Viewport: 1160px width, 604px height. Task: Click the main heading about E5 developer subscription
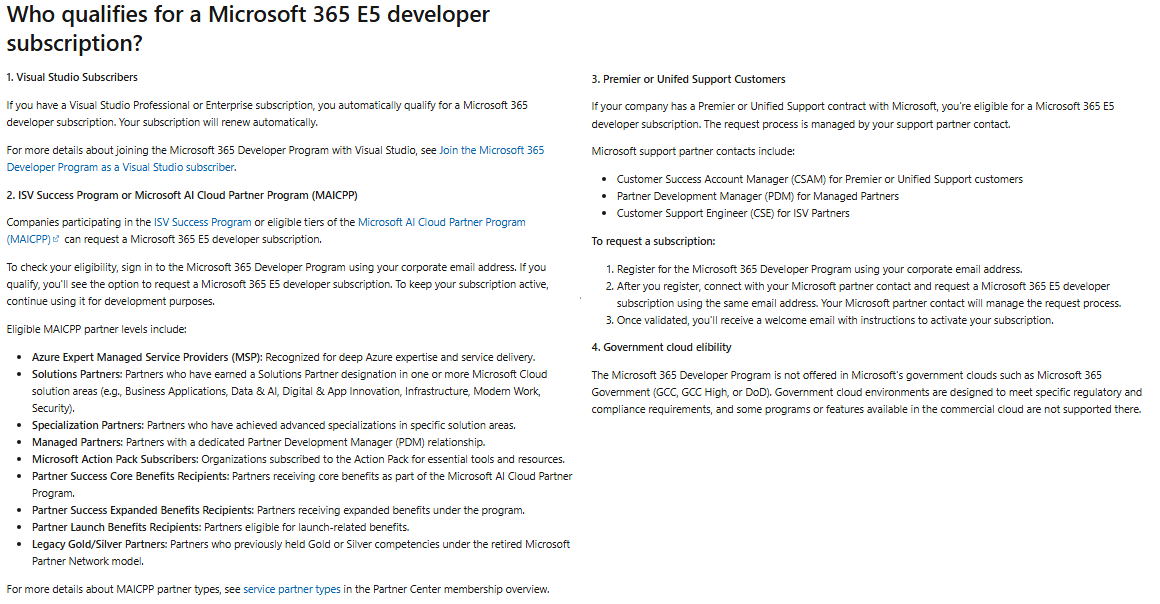[248, 28]
